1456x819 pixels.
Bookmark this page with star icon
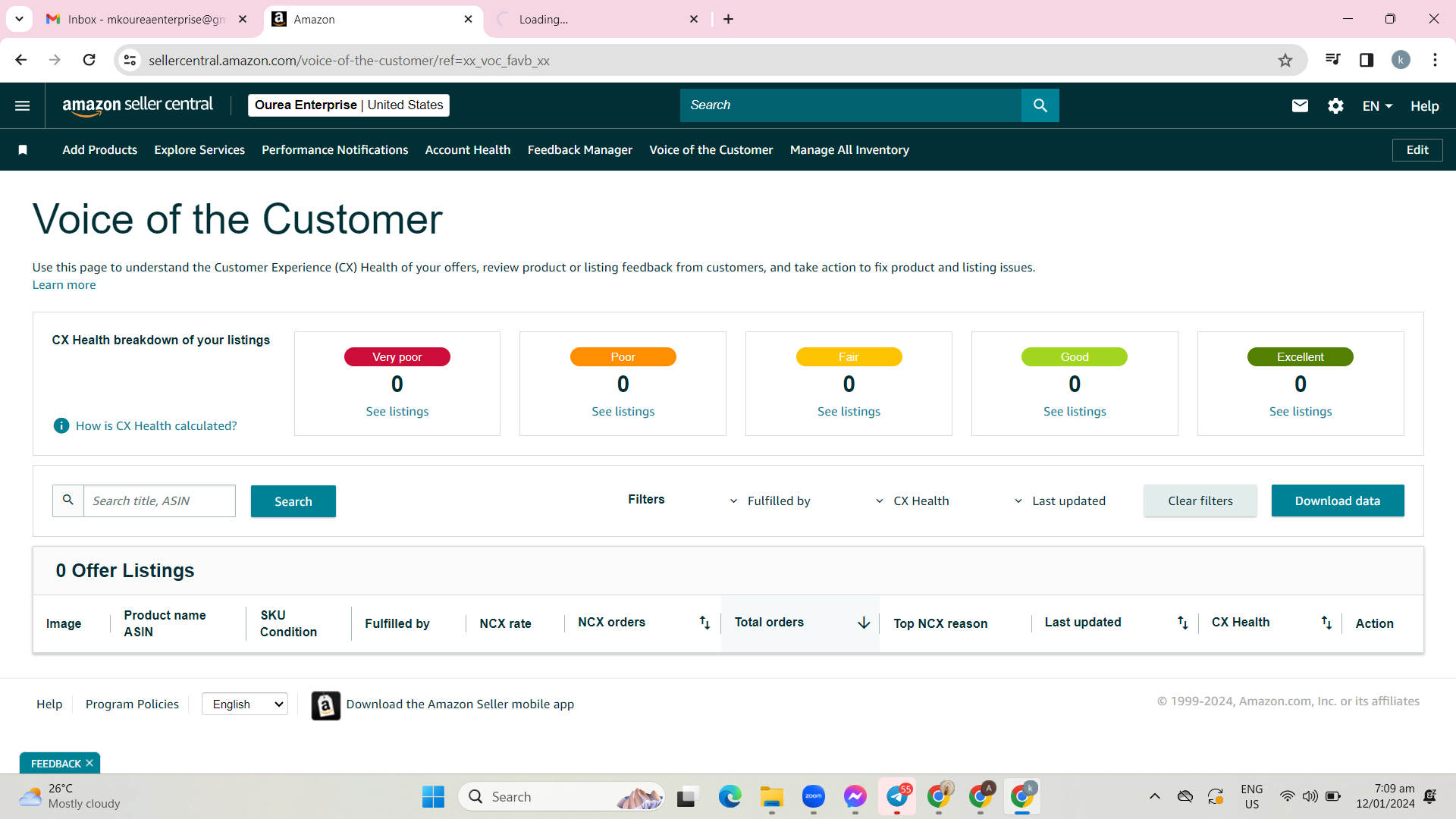click(1285, 61)
